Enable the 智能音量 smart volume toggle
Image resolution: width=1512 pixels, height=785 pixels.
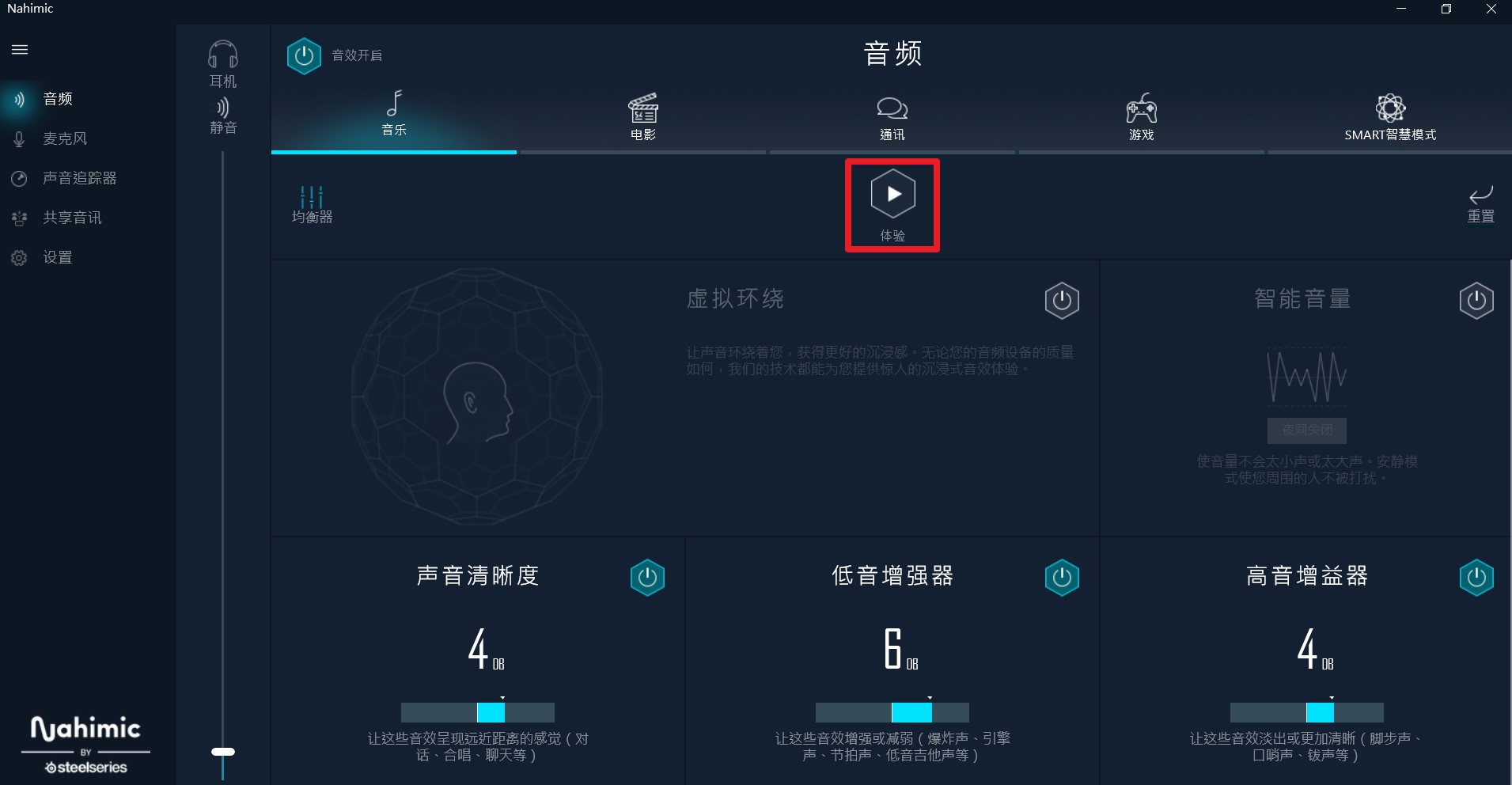1476,301
